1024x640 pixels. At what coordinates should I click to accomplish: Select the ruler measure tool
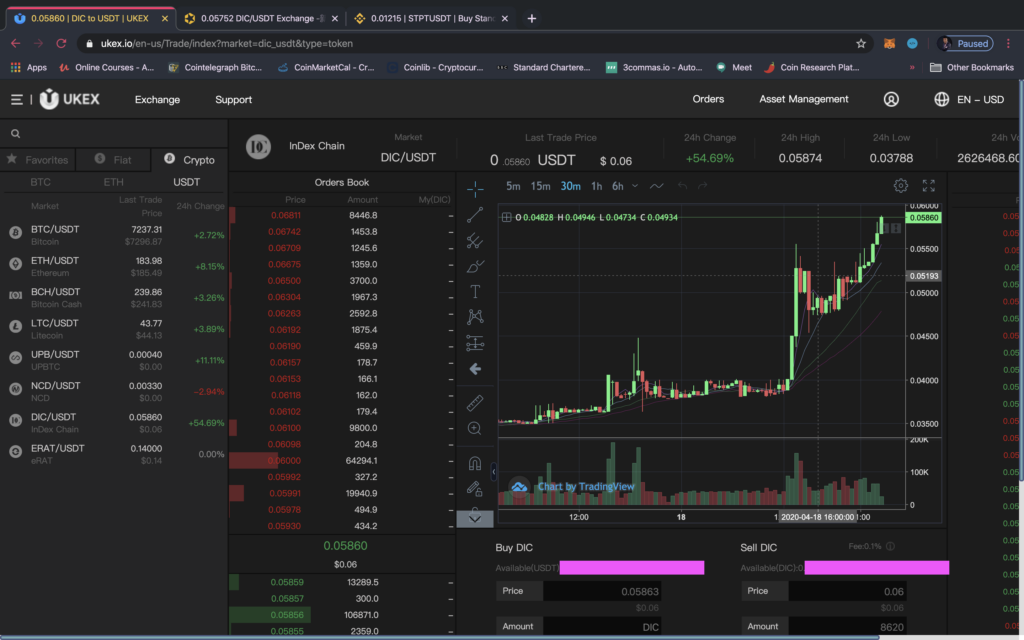click(x=475, y=403)
